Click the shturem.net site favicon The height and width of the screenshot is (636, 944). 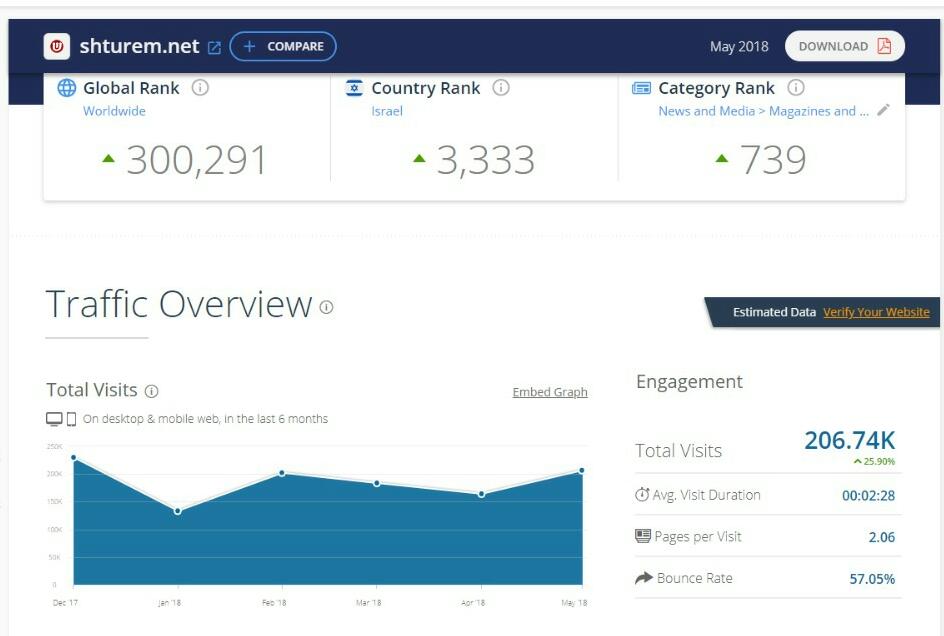pyautogui.click(x=58, y=46)
